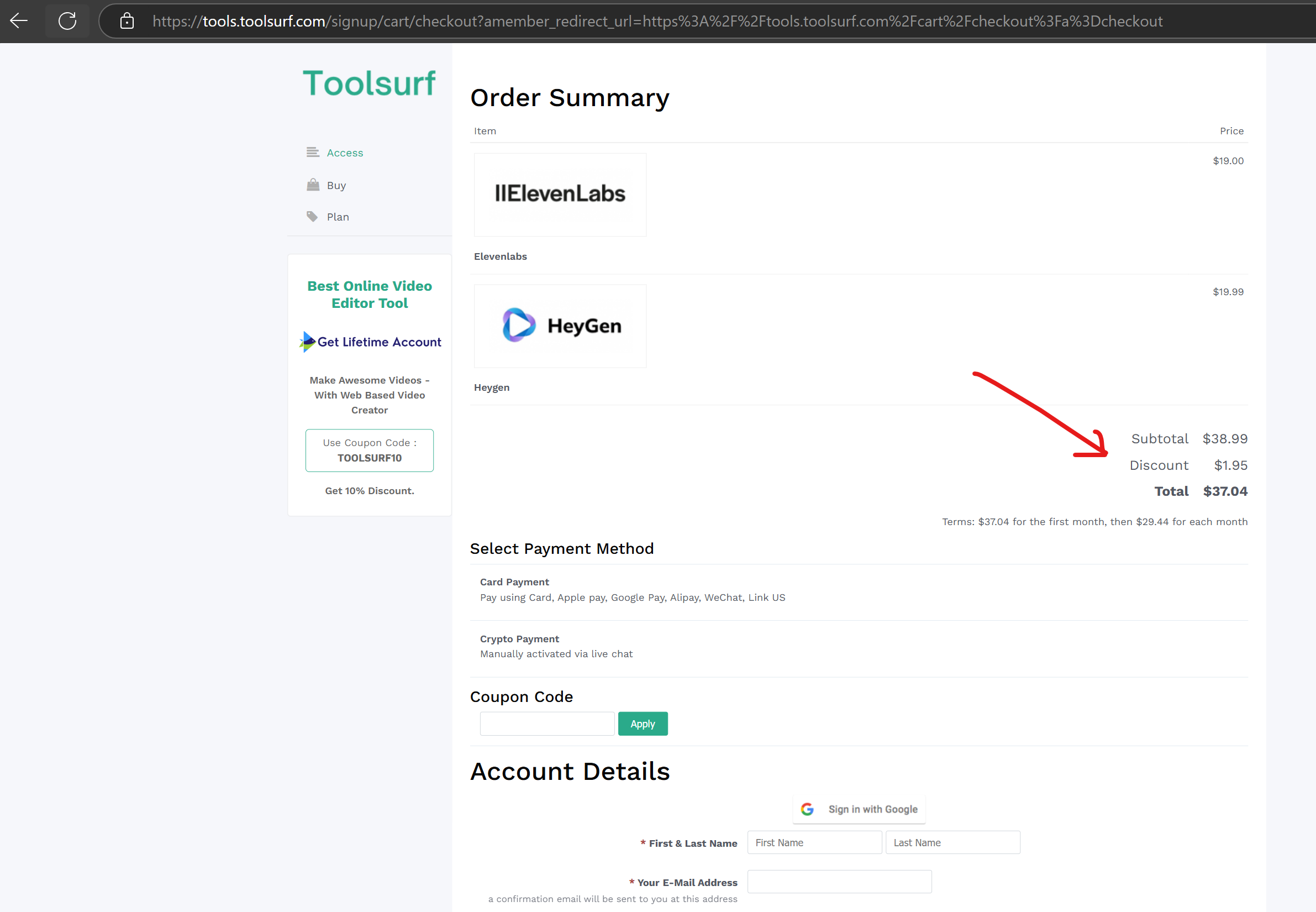Open the Best Online Video Editor Tool heading
Image resolution: width=1316 pixels, height=912 pixels.
pos(370,294)
